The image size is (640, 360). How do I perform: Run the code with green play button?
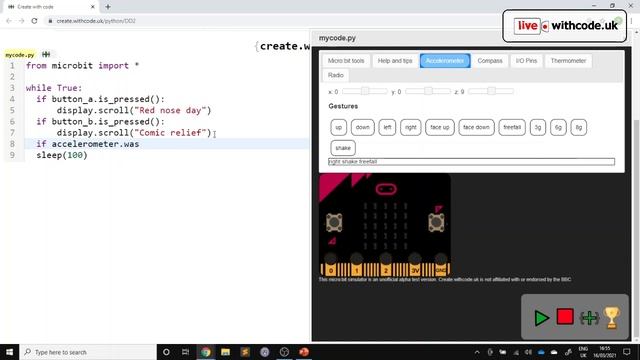[x=542, y=318]
